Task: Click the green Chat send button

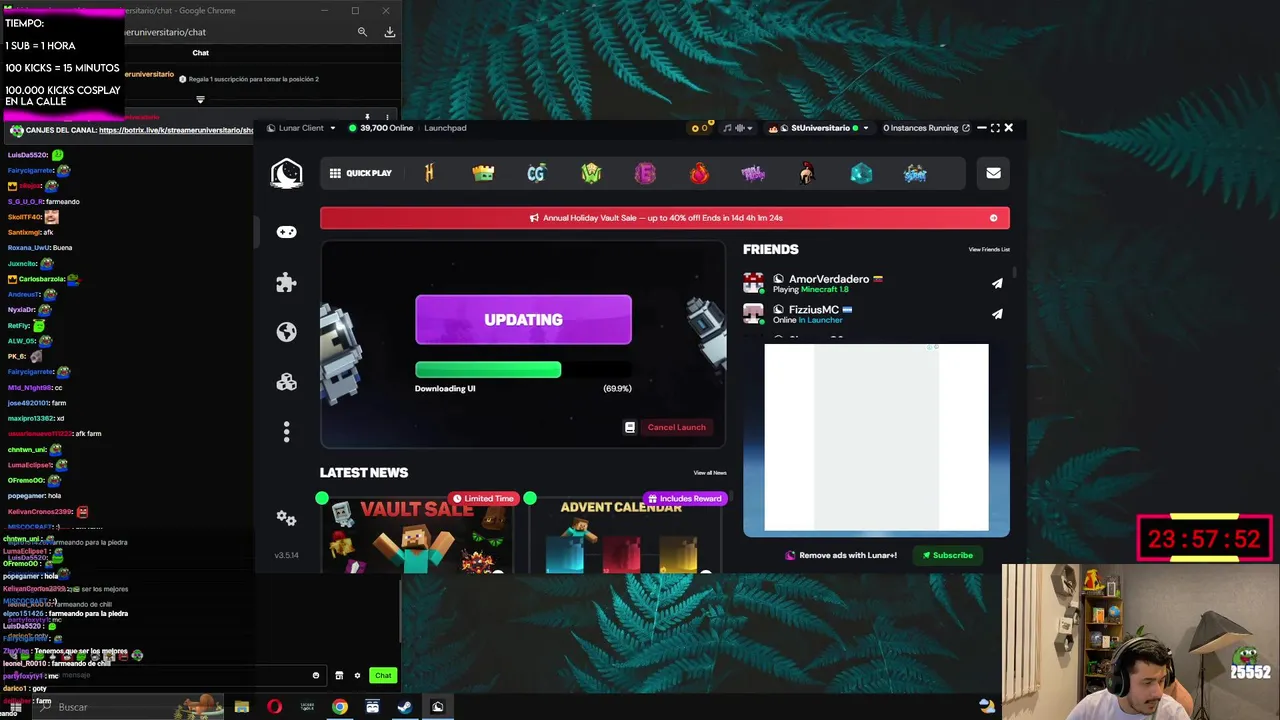Action: click(x=383, y=675)
